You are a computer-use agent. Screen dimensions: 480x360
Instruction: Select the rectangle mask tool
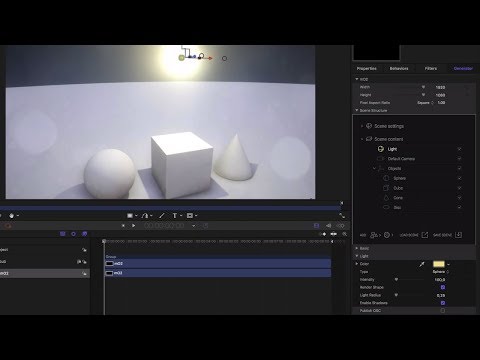pos(190,216)
